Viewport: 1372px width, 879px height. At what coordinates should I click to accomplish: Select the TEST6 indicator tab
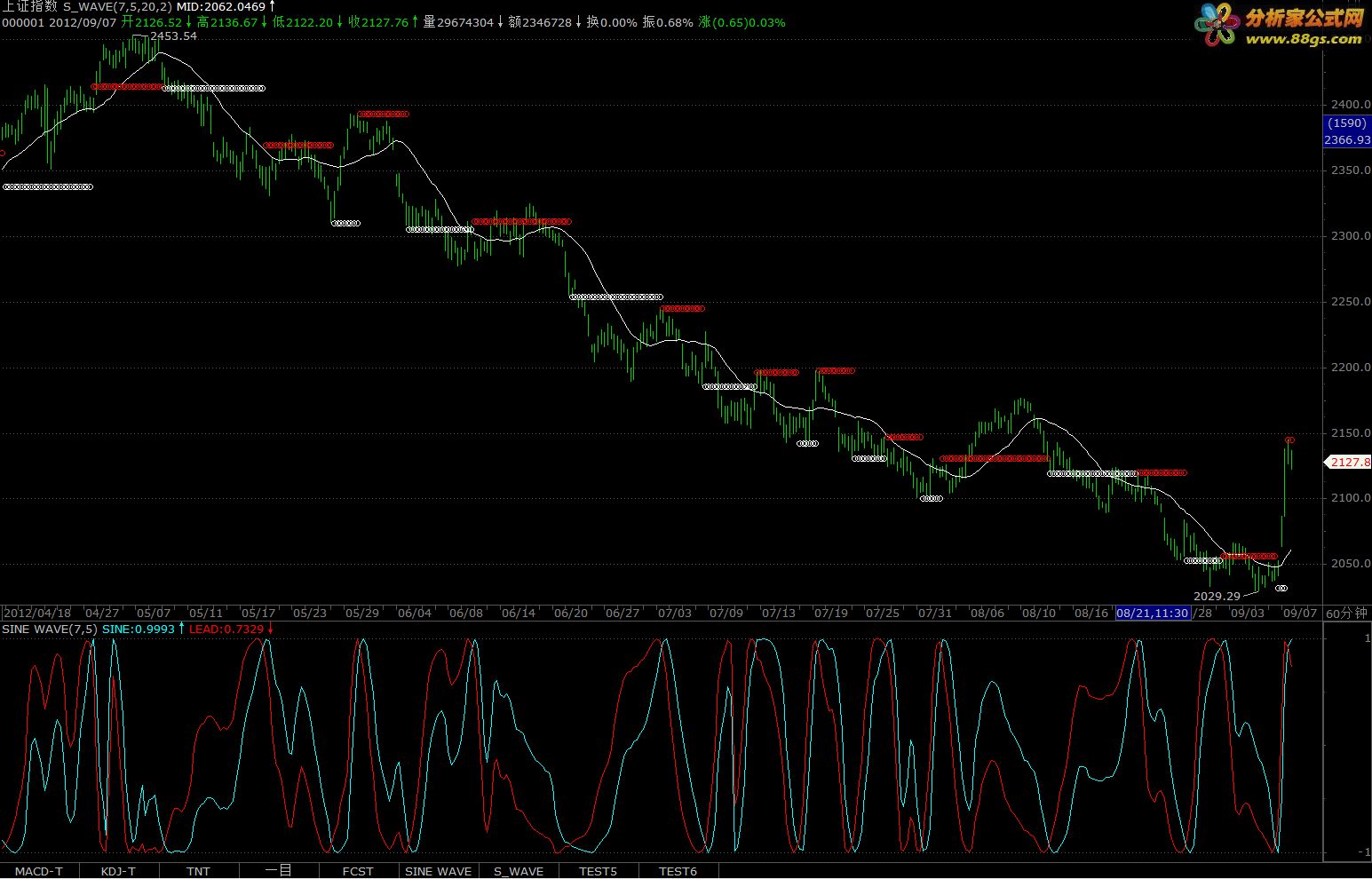tap(678, 871)
